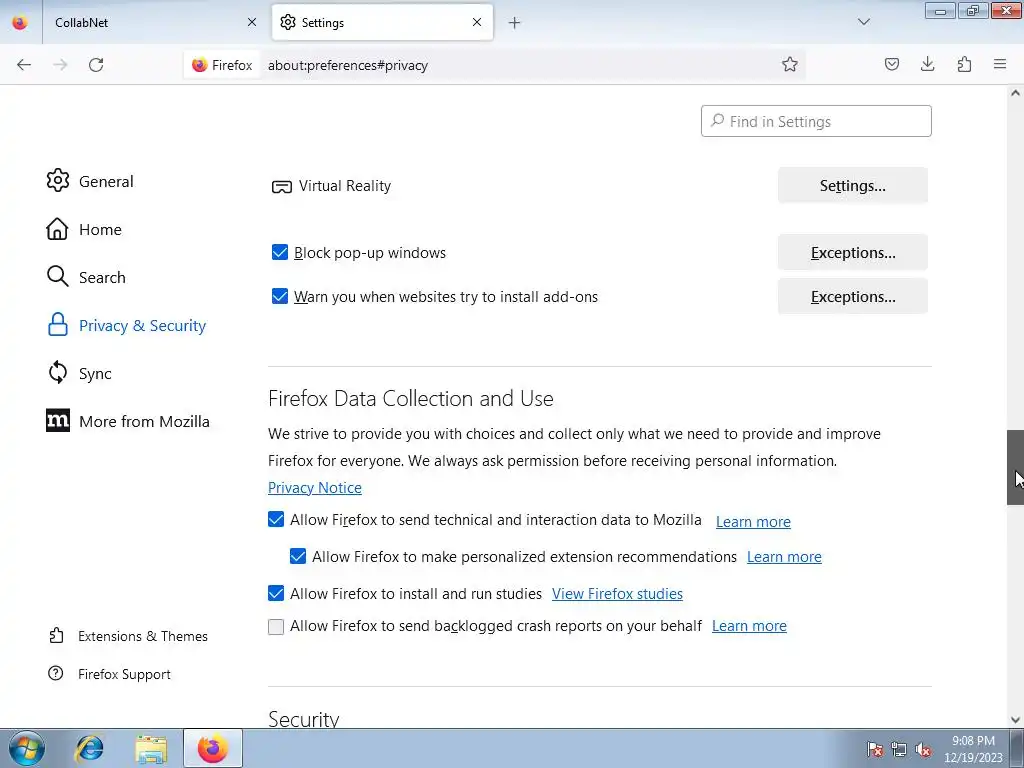
Task: Open View Firefox studies link
Action: coord(617,594)
